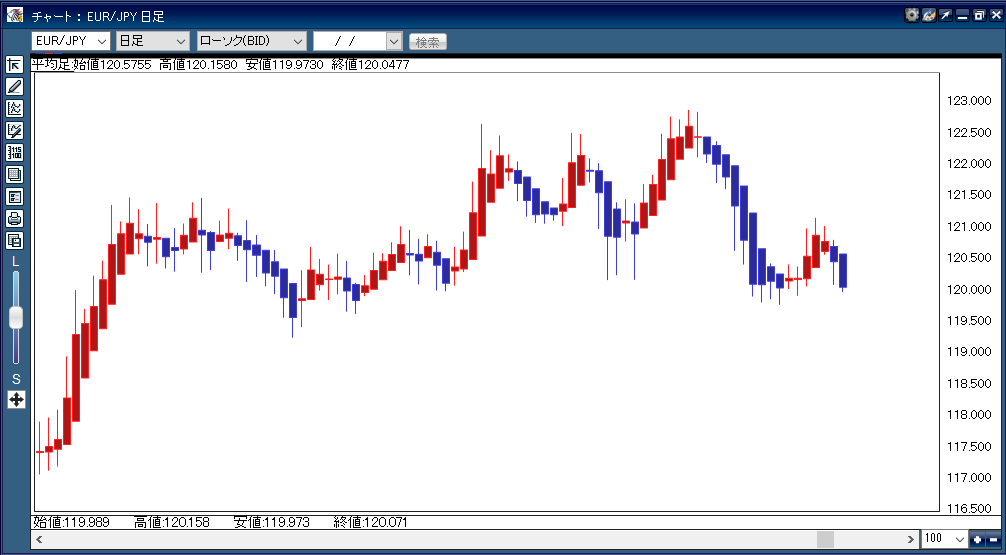Click the 116.500 price axis label
The image size is (1006, 555).
click(969, 509)
